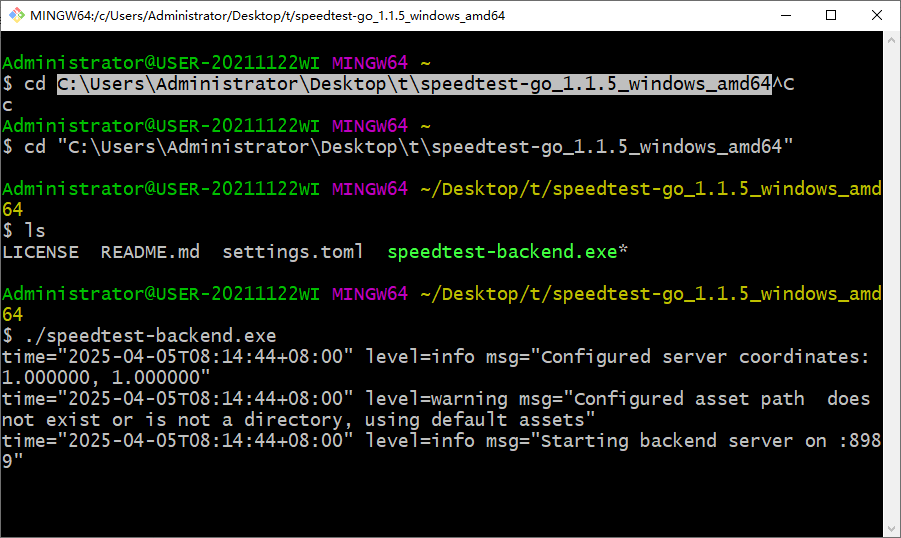Click the ls command line

24,231
